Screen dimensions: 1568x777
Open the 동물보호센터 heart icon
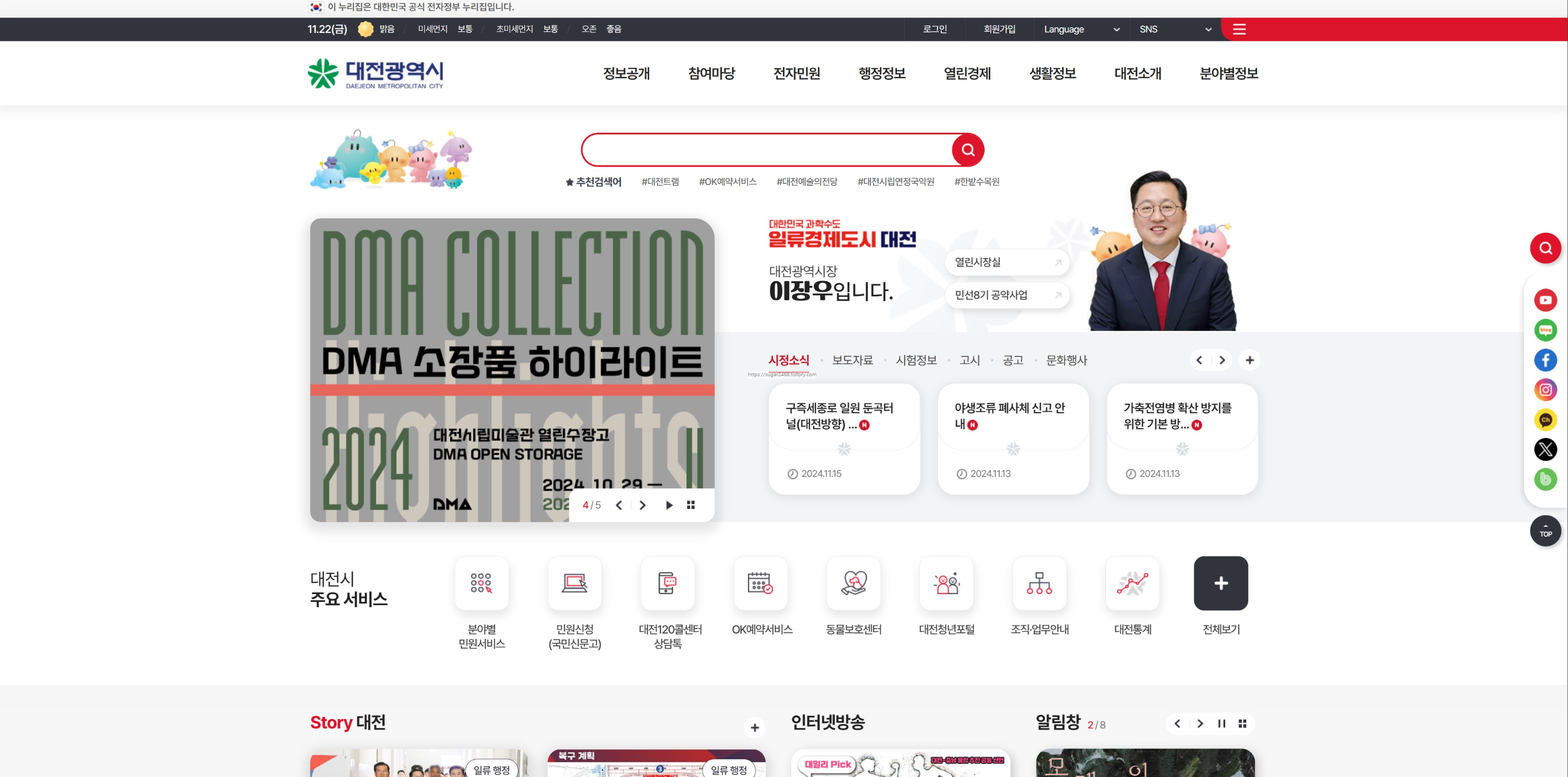point(854,583)
